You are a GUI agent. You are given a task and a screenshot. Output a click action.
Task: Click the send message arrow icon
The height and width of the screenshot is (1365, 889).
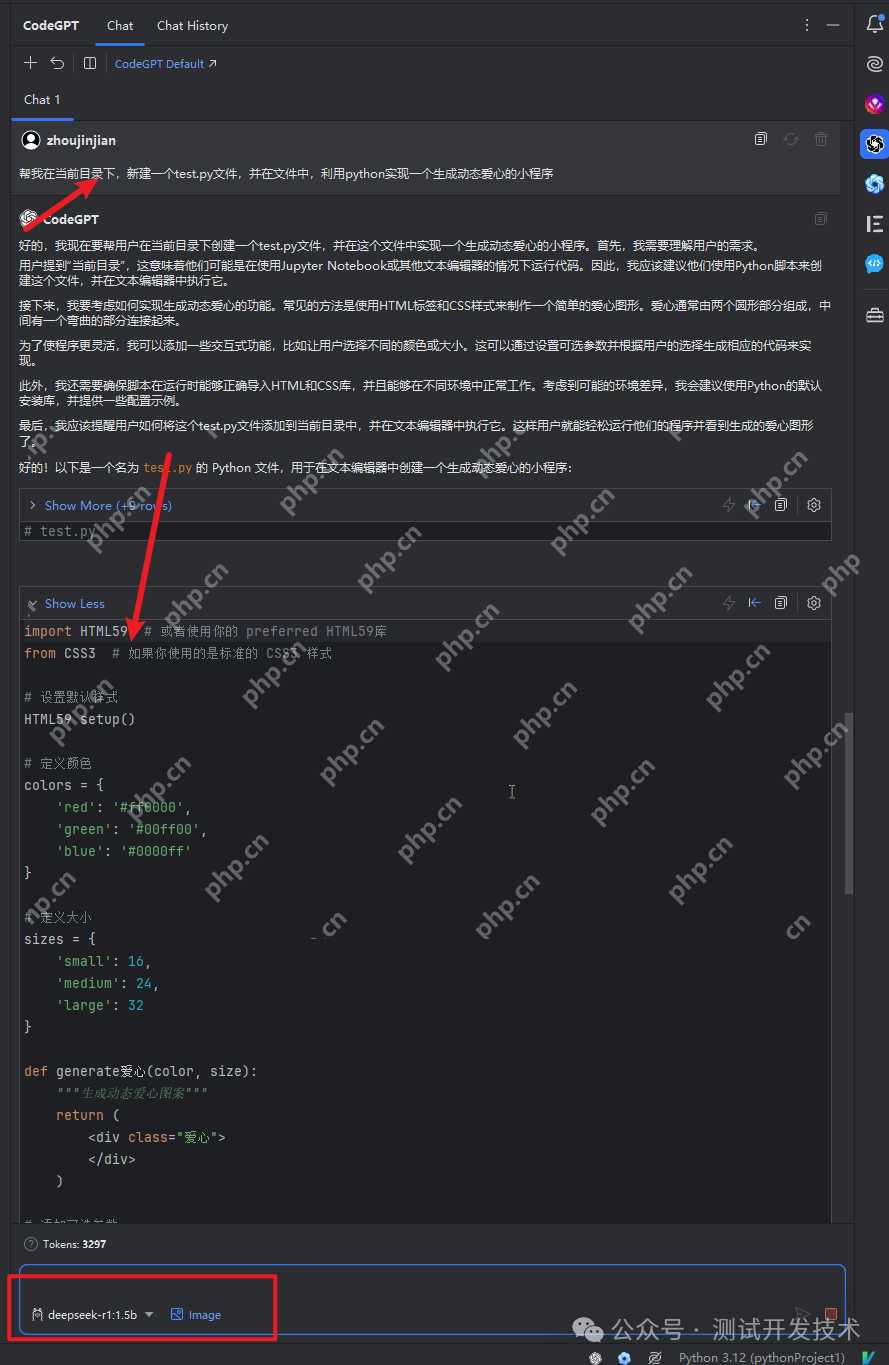(802, 1314)
